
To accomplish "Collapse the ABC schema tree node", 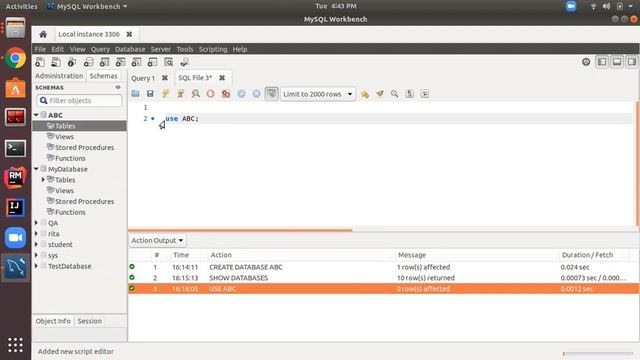I will pyautogui.click(x=36, y=115).
